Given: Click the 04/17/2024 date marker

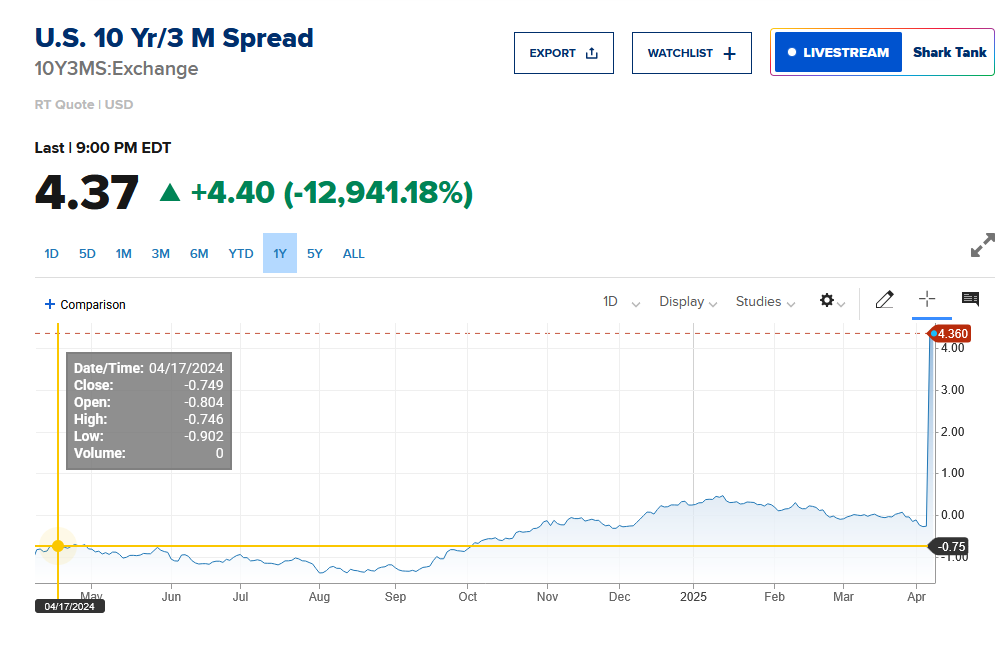Looking at the screenshot, I should point(69,606).
